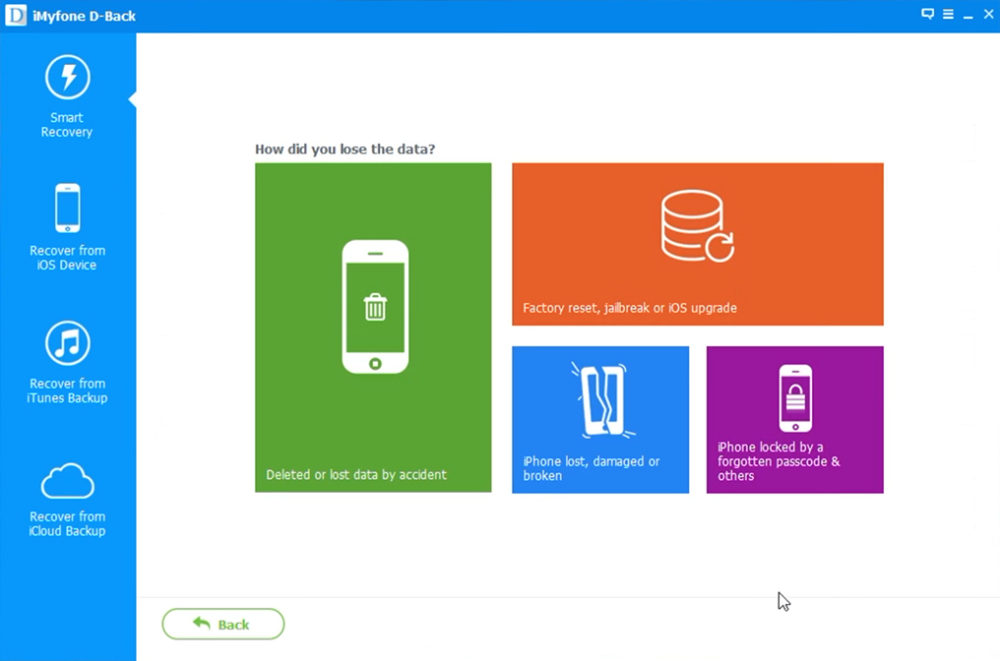Screen dimensions: 1000x661
Task: Click the phone icon for Recover from iOS Device
Action: pyautogui.click(x=66, y=207)
